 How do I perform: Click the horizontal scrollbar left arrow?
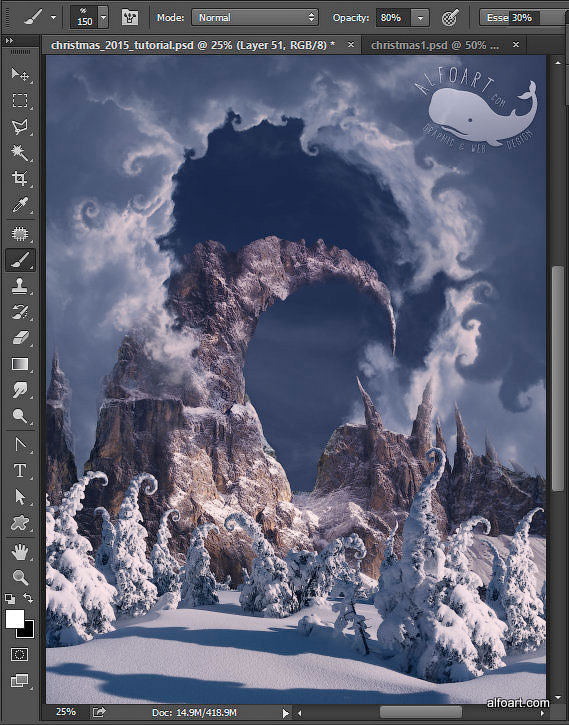pos(300,713)
